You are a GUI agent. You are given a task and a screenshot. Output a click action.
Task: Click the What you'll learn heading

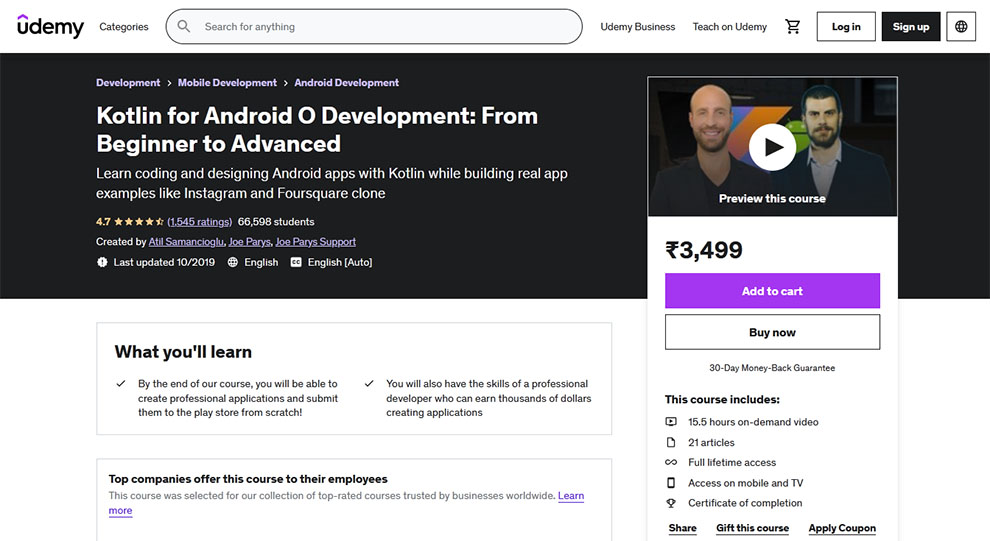(183, 352)
